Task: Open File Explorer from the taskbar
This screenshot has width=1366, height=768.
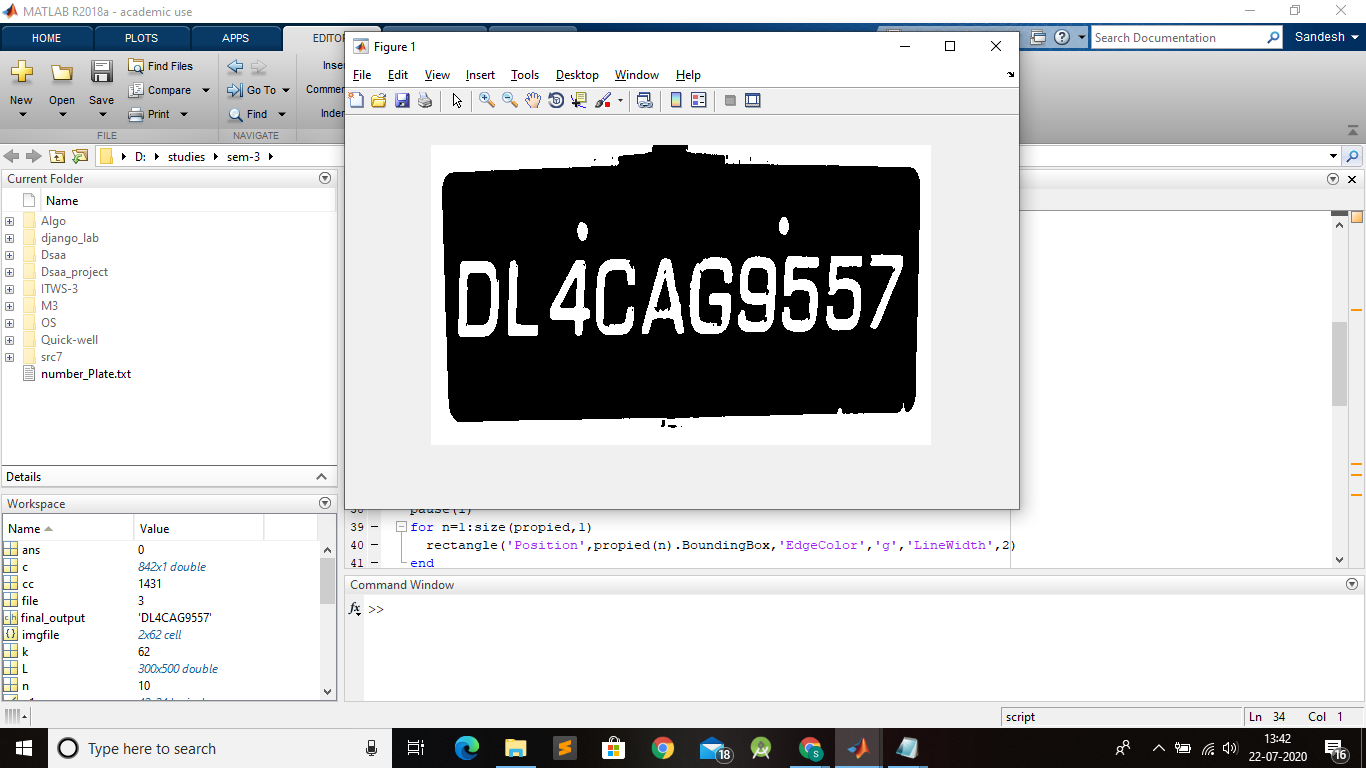Action: pos(516,748)
